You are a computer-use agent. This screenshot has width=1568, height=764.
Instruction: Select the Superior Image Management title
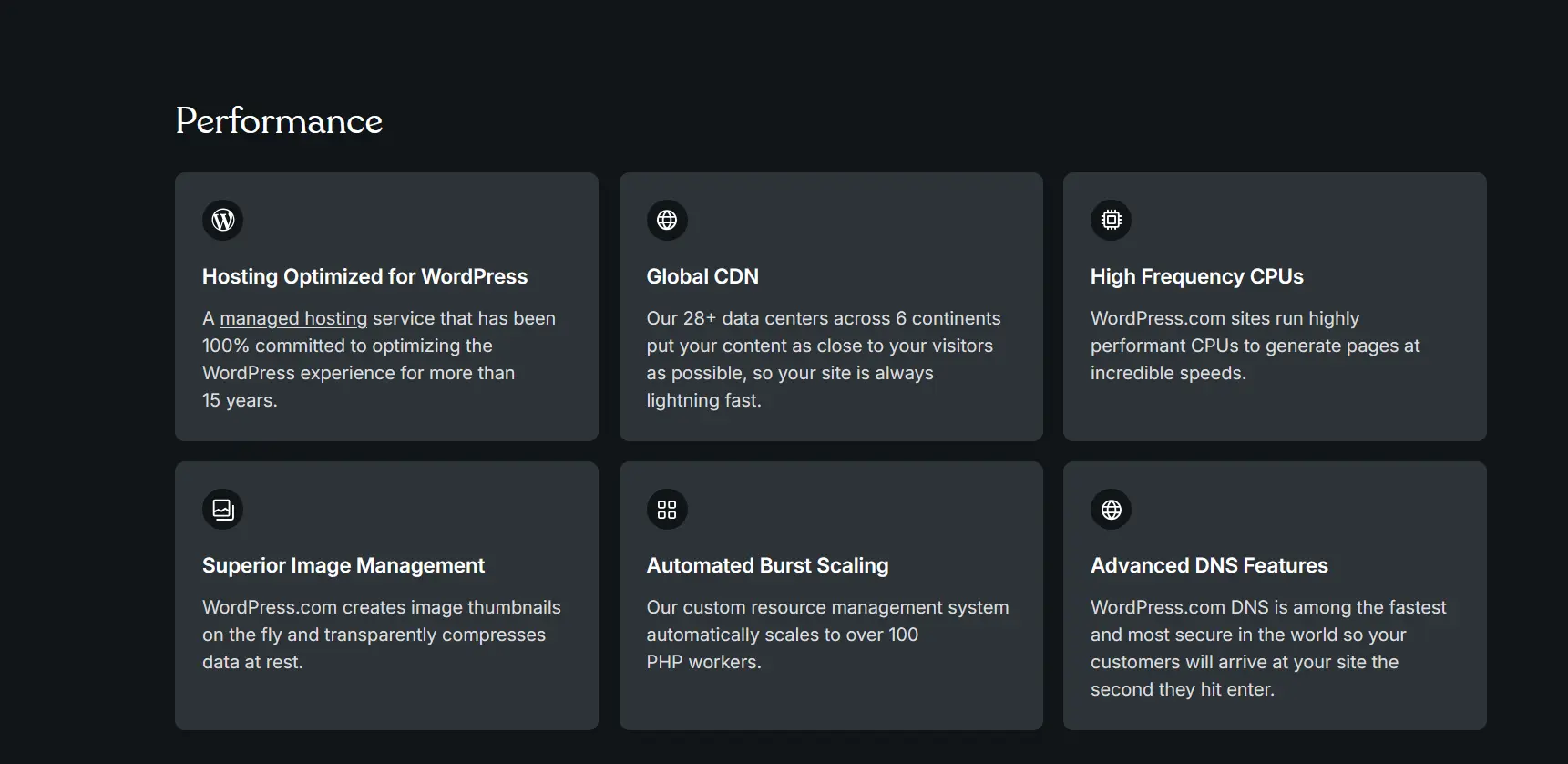pos(343,565)
